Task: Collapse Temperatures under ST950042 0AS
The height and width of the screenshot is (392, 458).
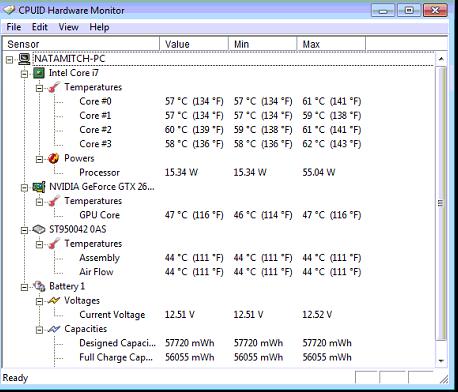Action: [39, 244]
